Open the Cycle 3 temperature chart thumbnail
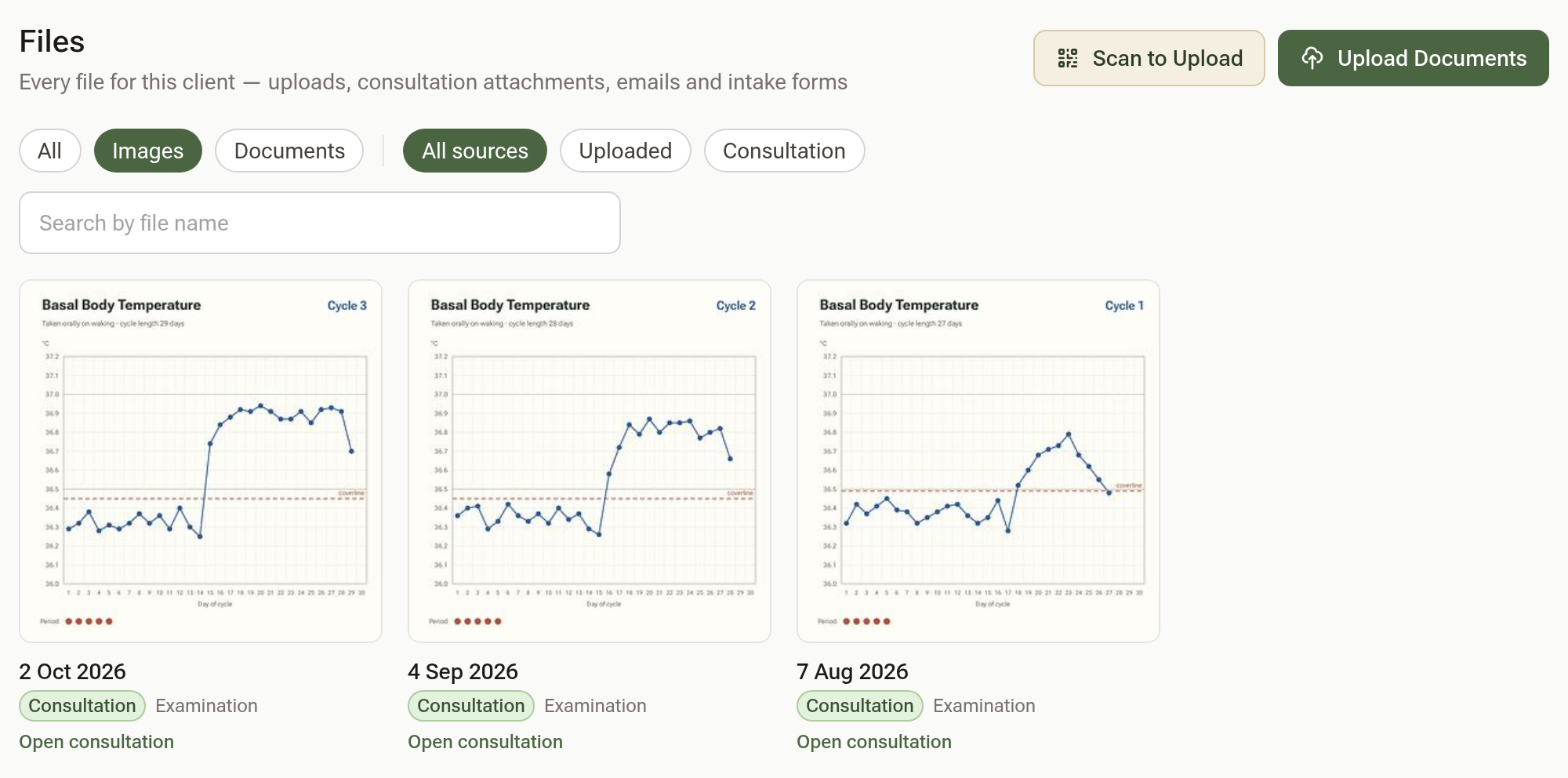This screenshot has width=1568, height=778. pyautogui.click(x=201, y=461)
